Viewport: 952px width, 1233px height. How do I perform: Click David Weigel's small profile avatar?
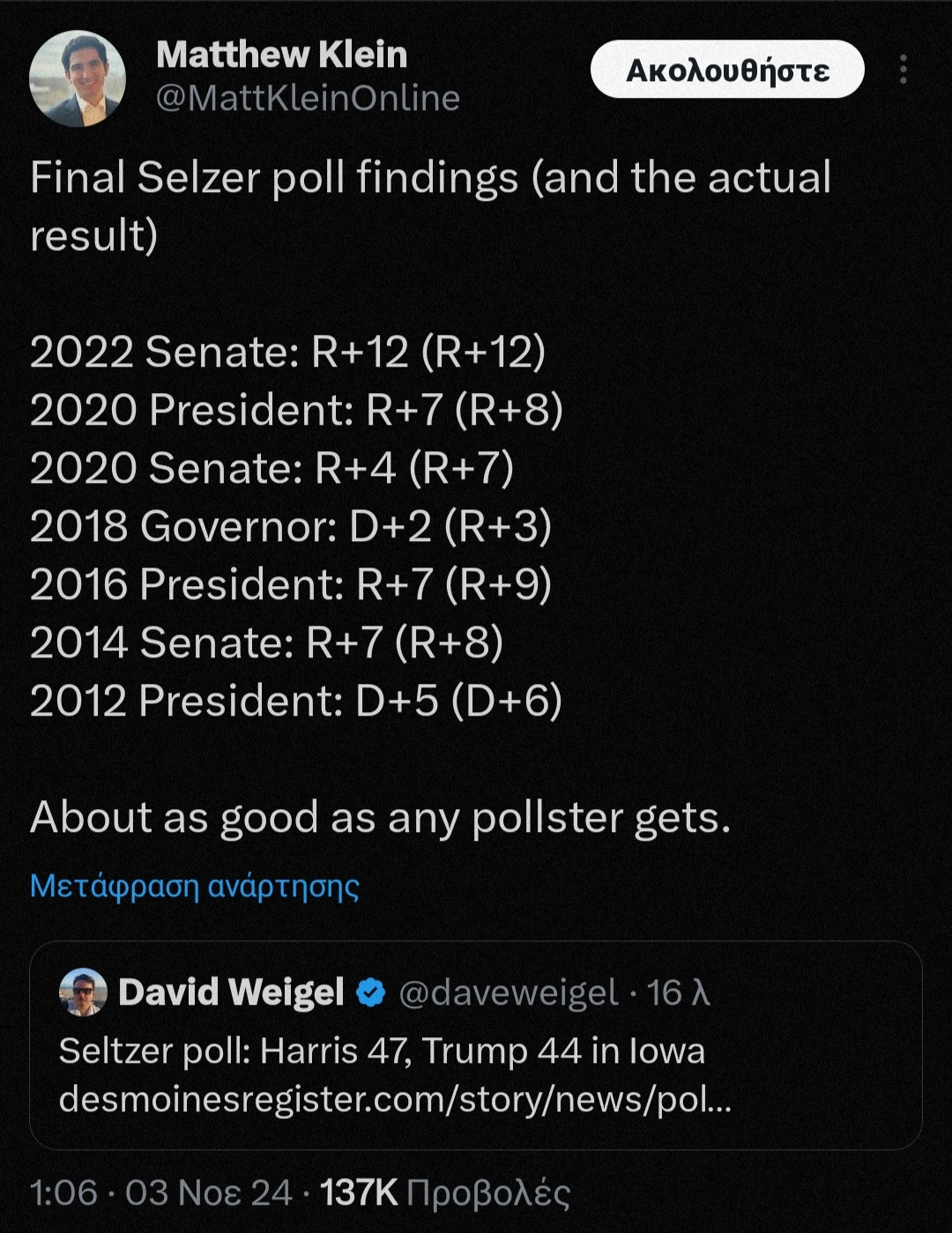click(83, 992)
